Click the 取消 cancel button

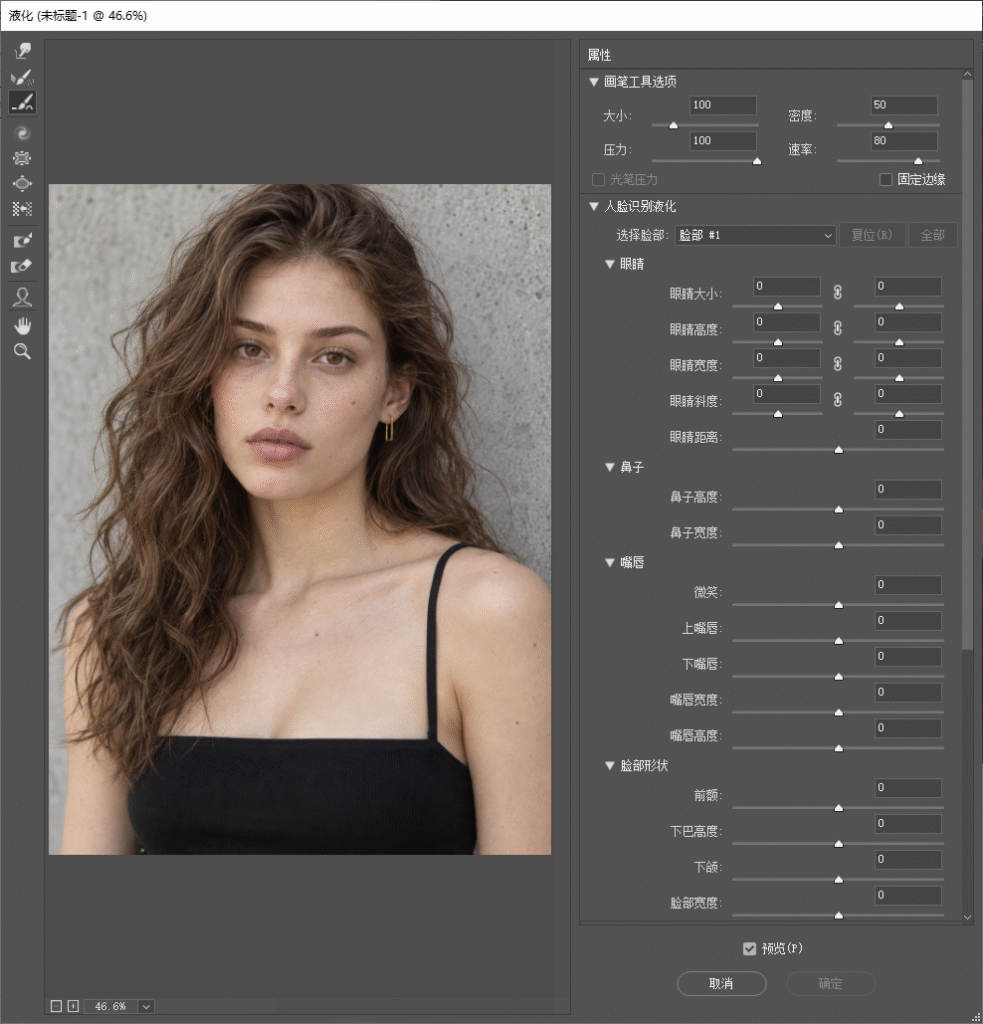coord(722,984)
